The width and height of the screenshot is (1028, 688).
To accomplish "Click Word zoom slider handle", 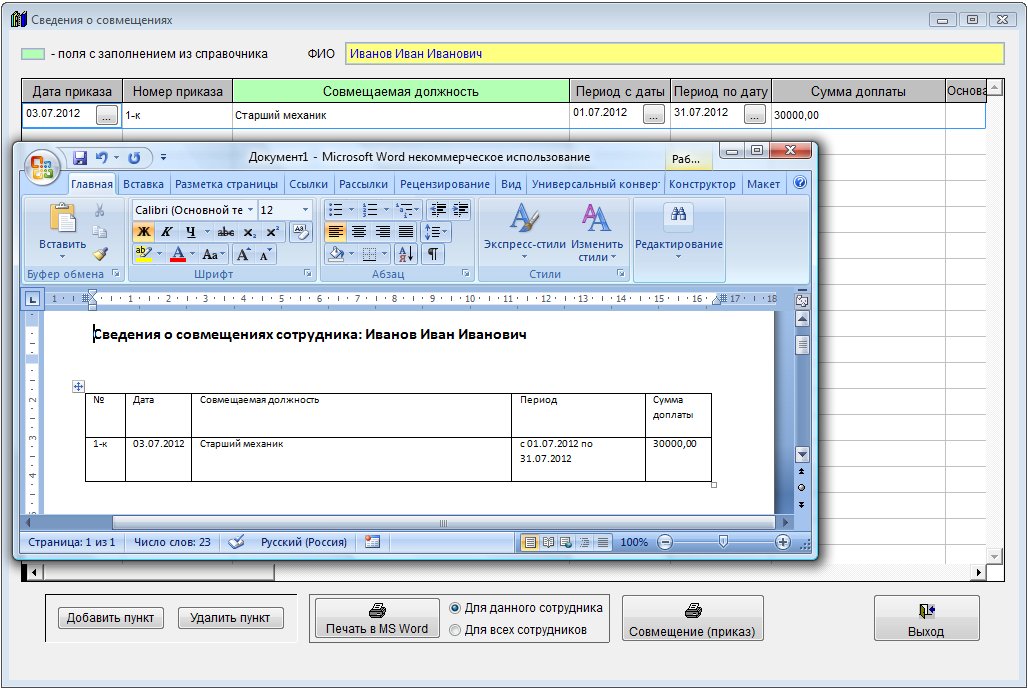I will (x=723, y=542).
